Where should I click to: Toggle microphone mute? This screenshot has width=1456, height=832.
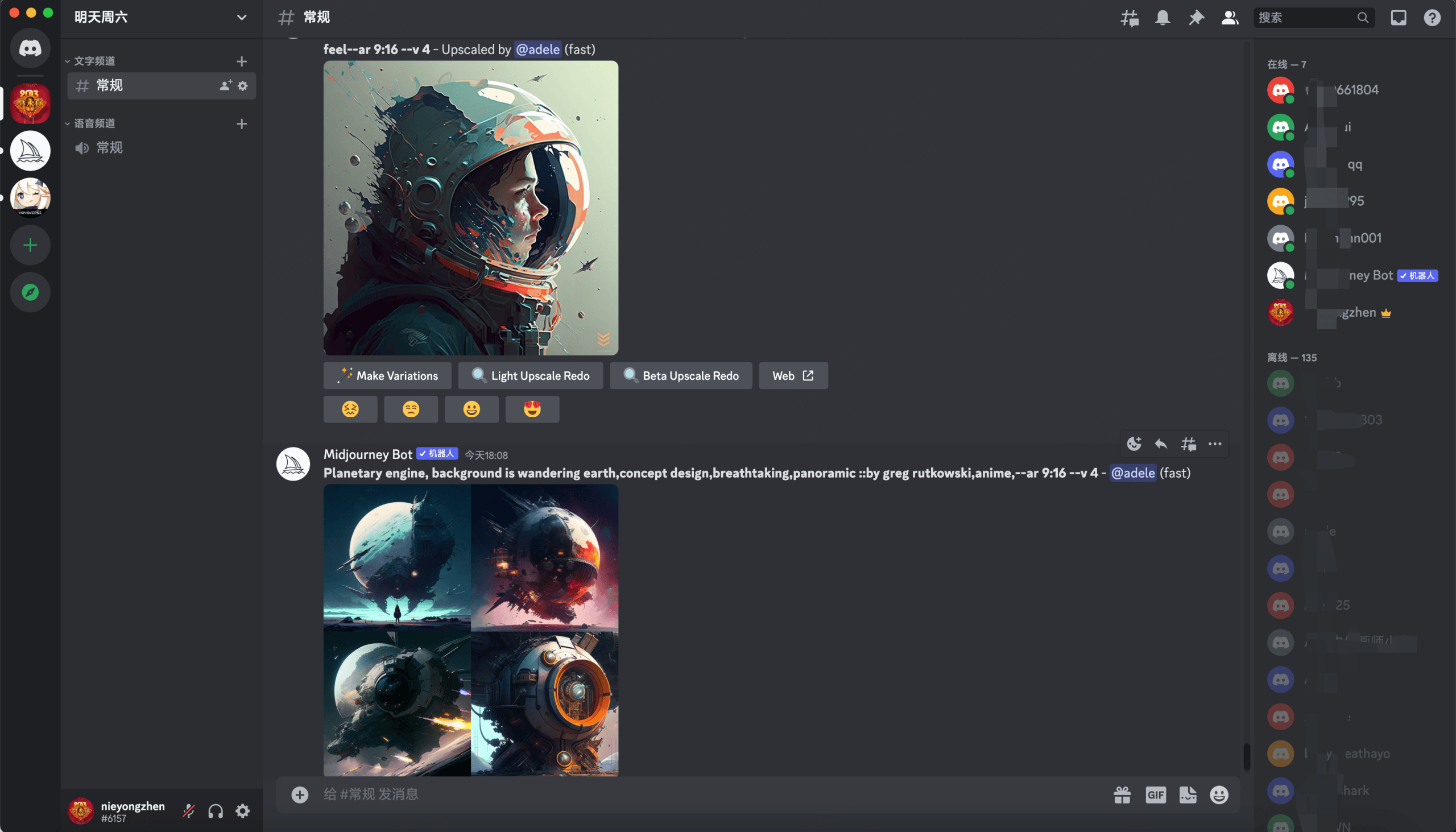tap(189, 810)
